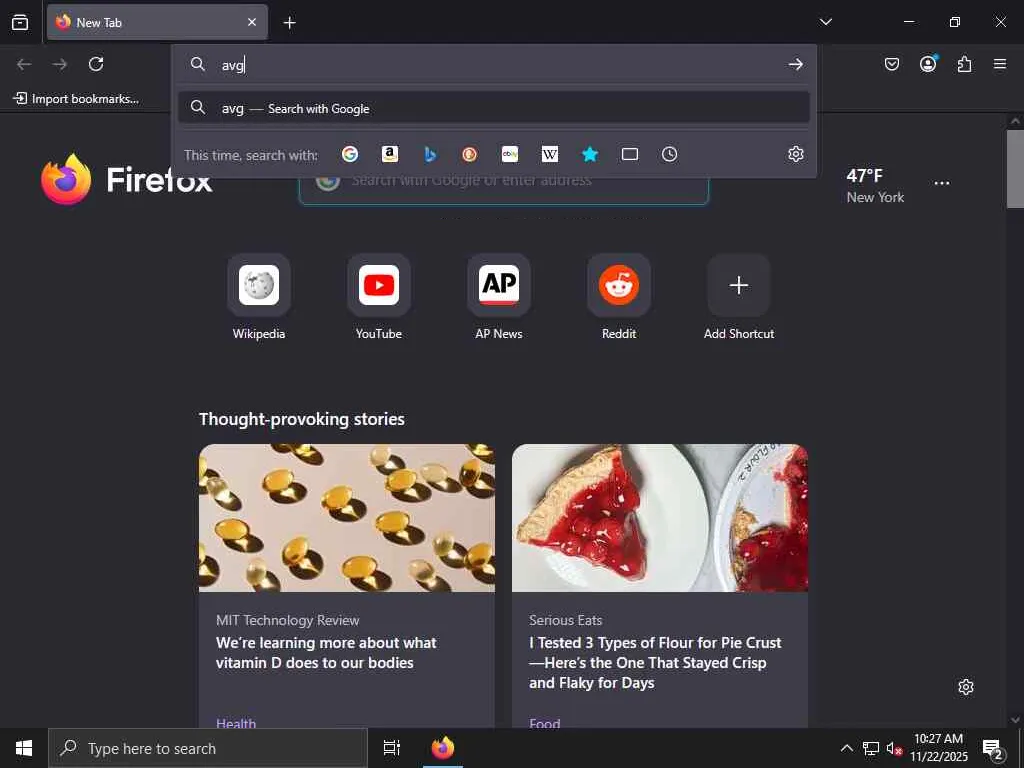This screenshot has width=1024, height=768.
Task: Click the Health topic link
Action: point(236,722)
